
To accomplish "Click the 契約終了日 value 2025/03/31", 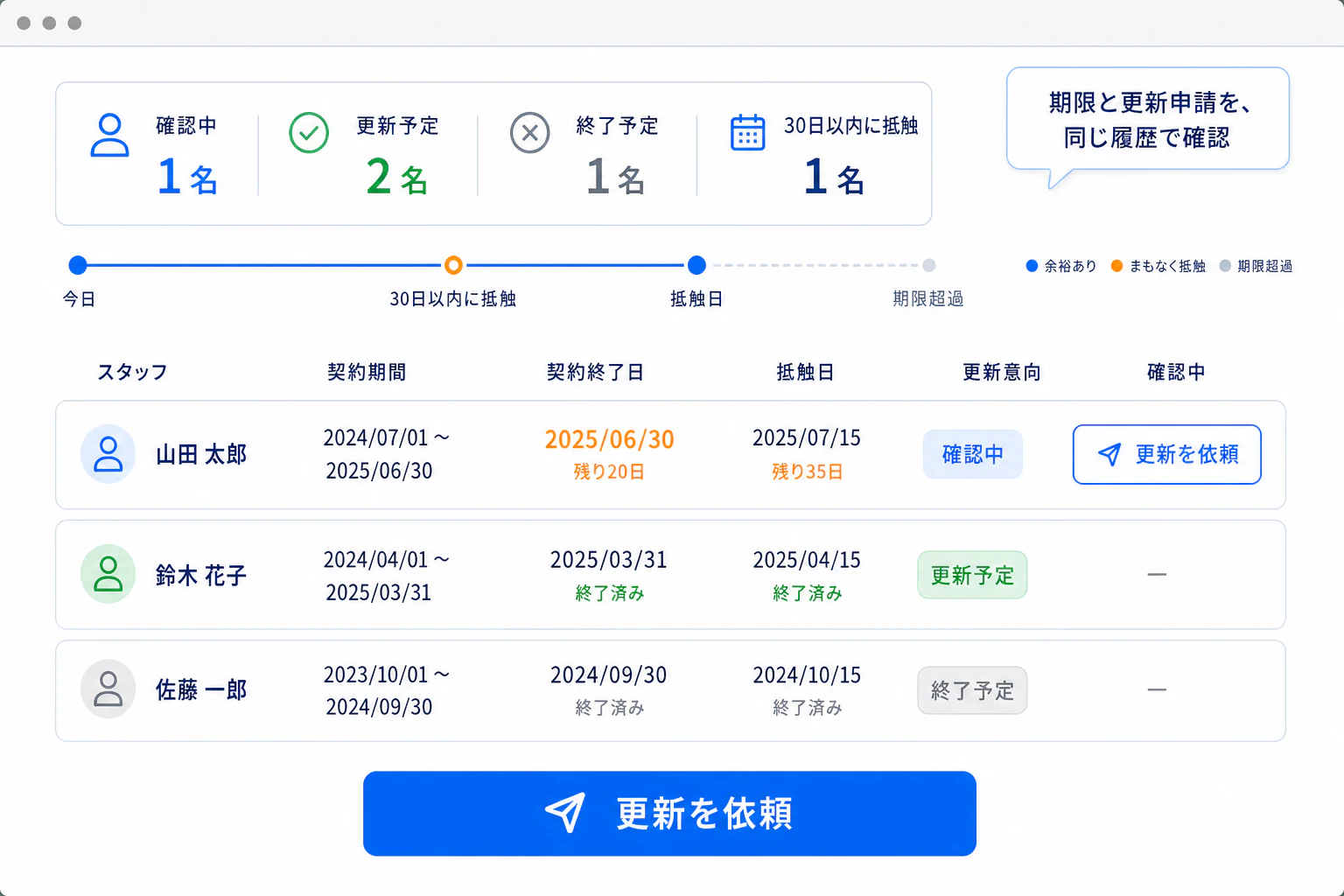I will 609,559.
